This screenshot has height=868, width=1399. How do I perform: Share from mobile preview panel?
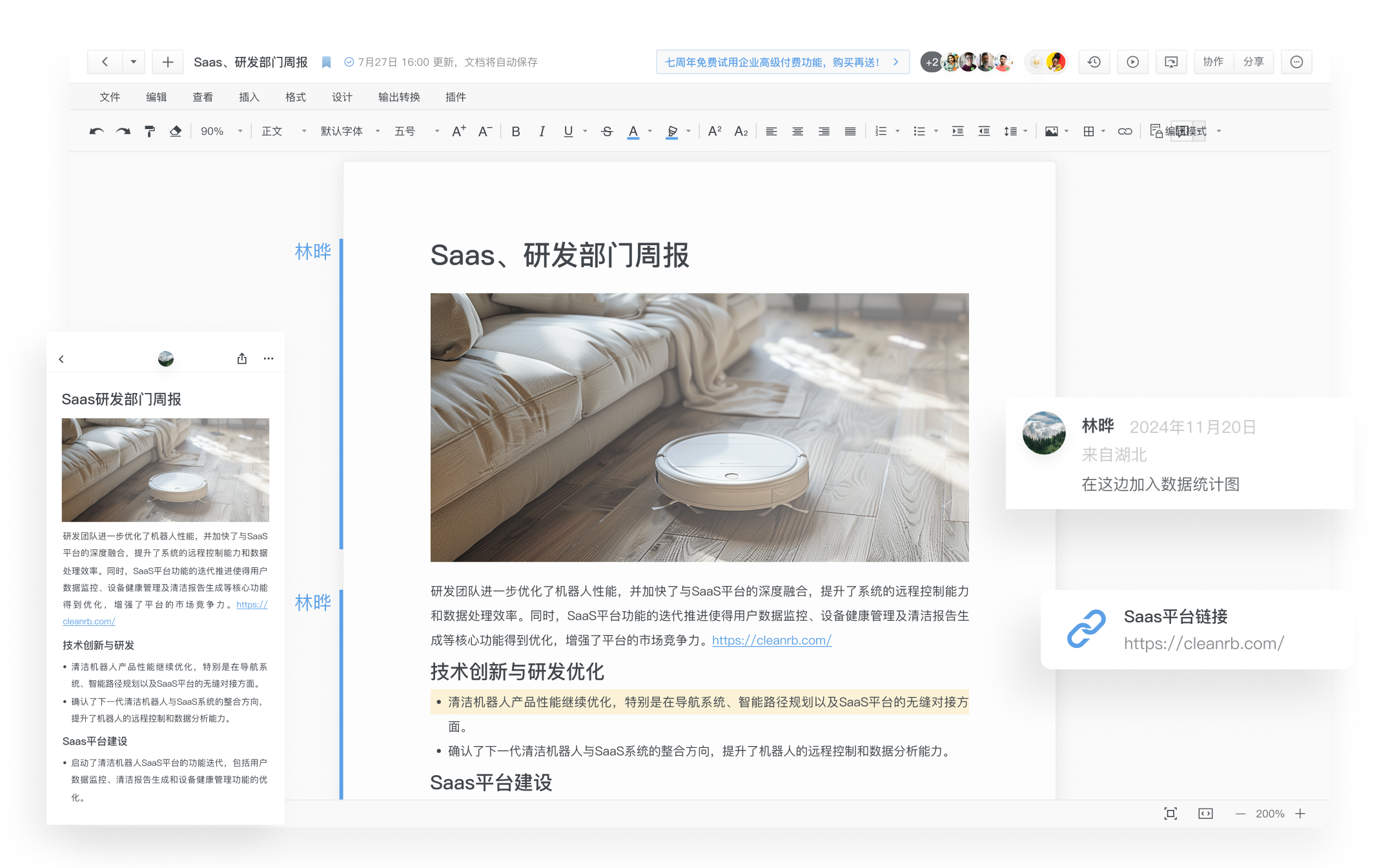(242, 359)
